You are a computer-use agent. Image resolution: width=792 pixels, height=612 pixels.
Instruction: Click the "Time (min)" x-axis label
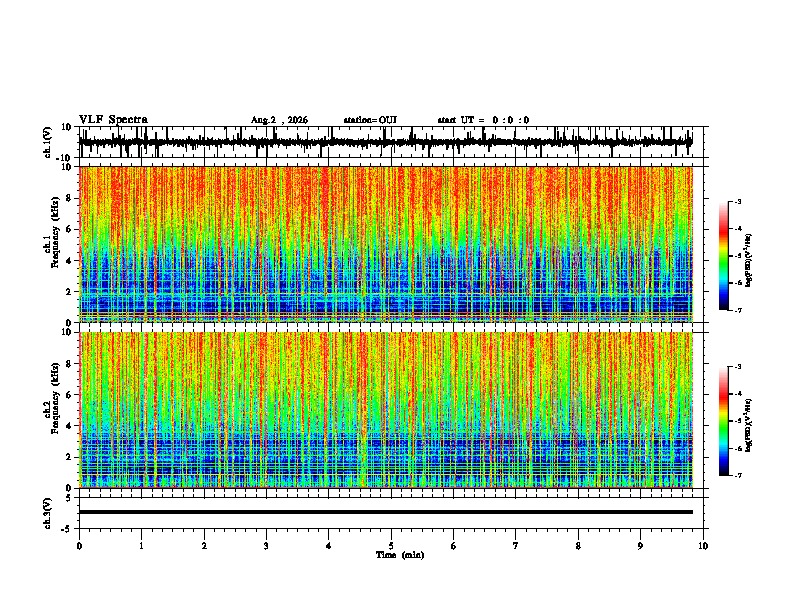(400, 555)
